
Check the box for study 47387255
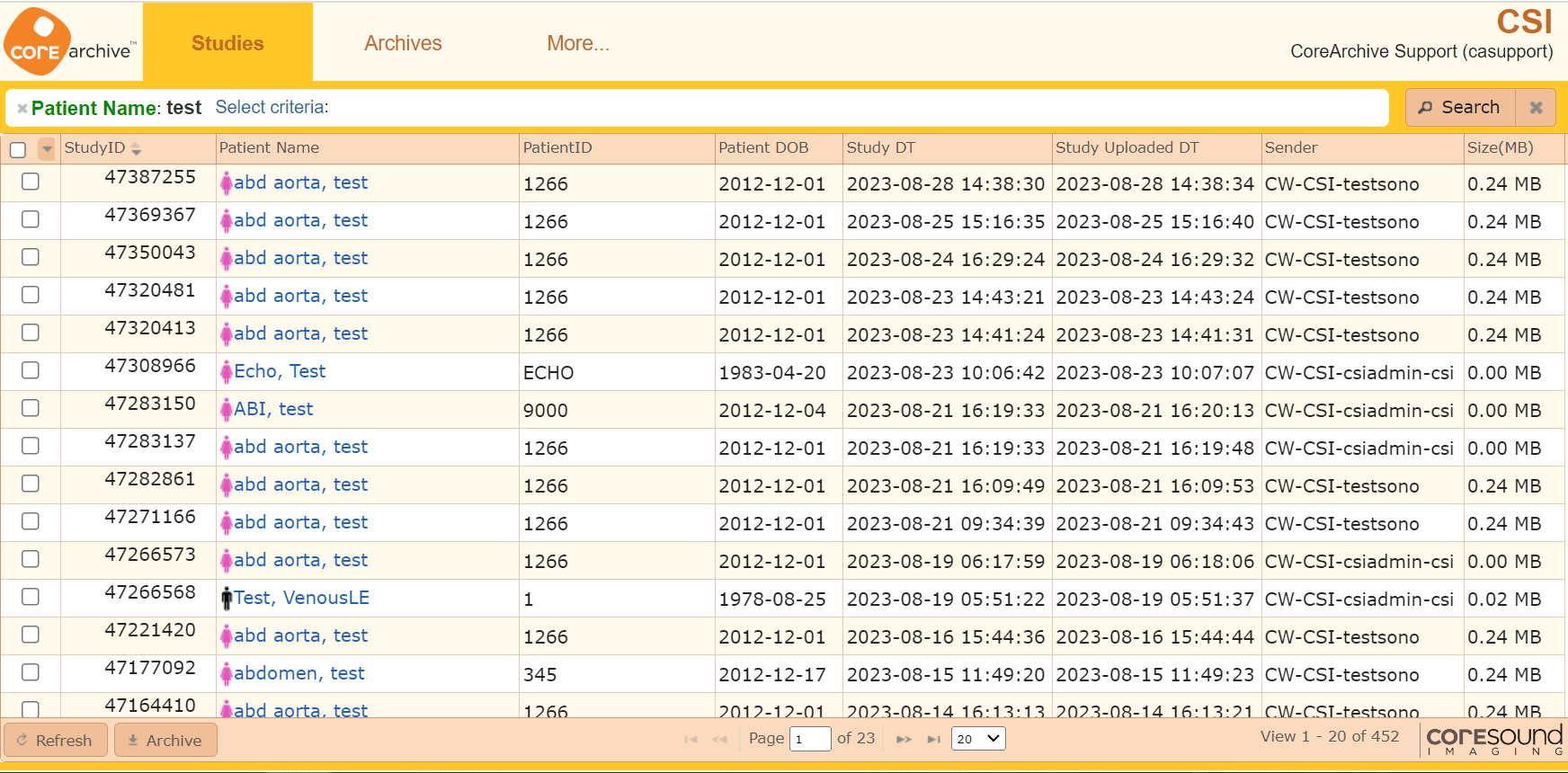(31, 182)
